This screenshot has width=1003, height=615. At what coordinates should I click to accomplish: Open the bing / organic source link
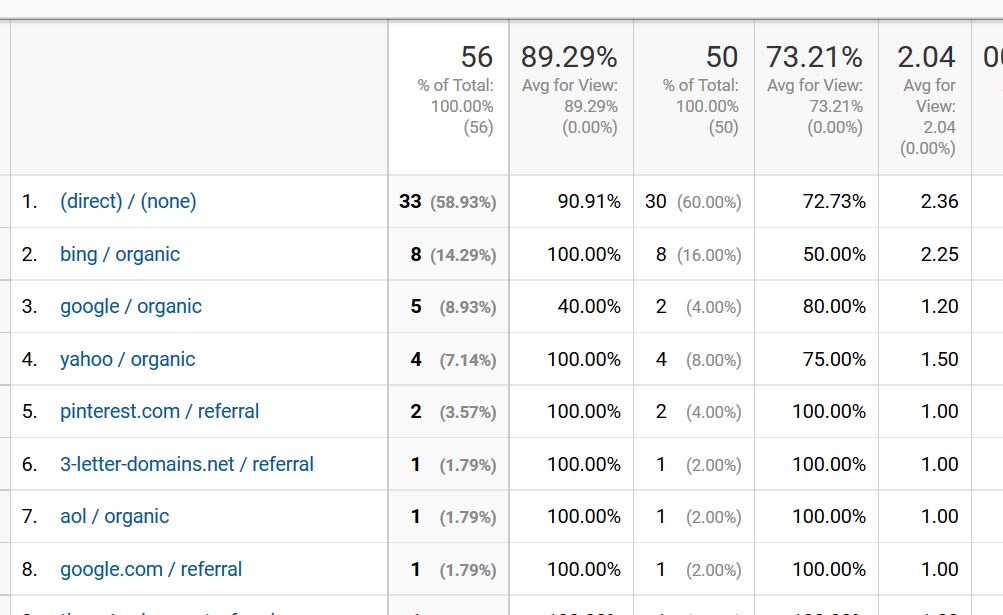click(x=120, y=254)
